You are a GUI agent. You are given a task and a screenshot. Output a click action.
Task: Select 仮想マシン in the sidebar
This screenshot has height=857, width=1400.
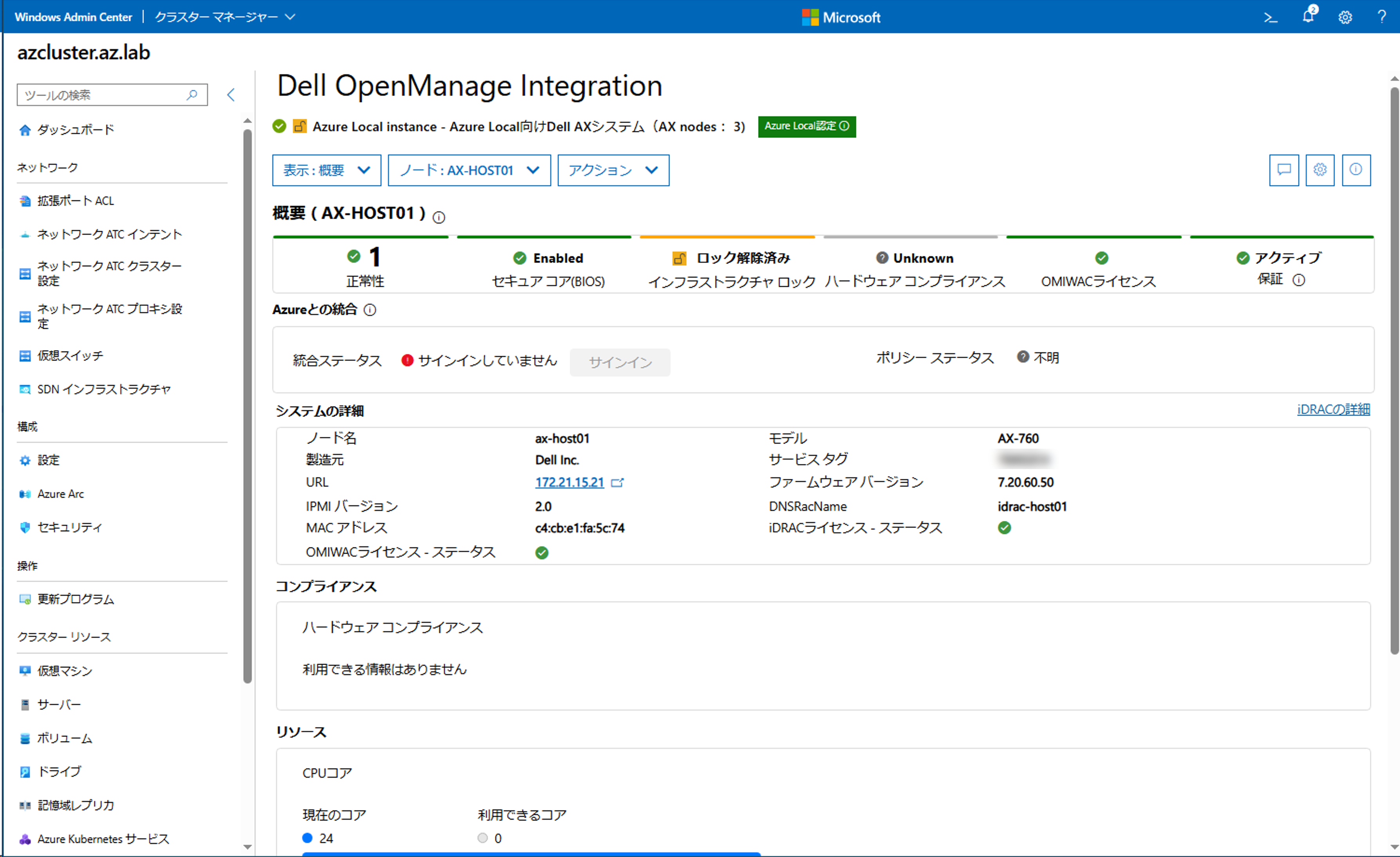[x=64, y=671]
